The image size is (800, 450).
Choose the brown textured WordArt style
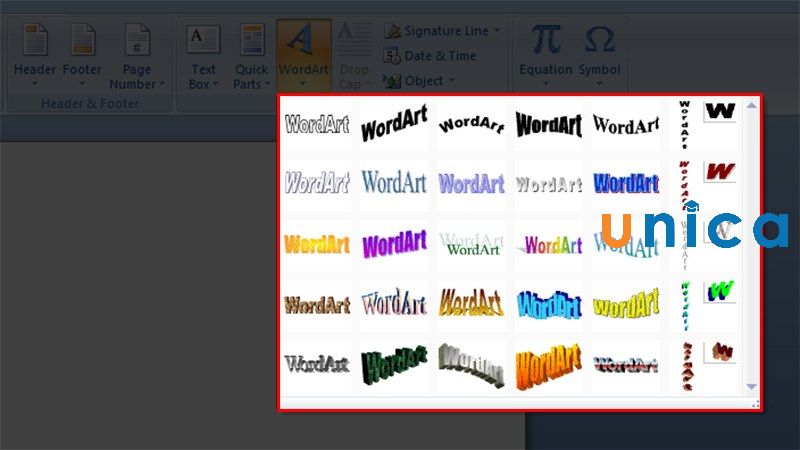click(317, 305)
